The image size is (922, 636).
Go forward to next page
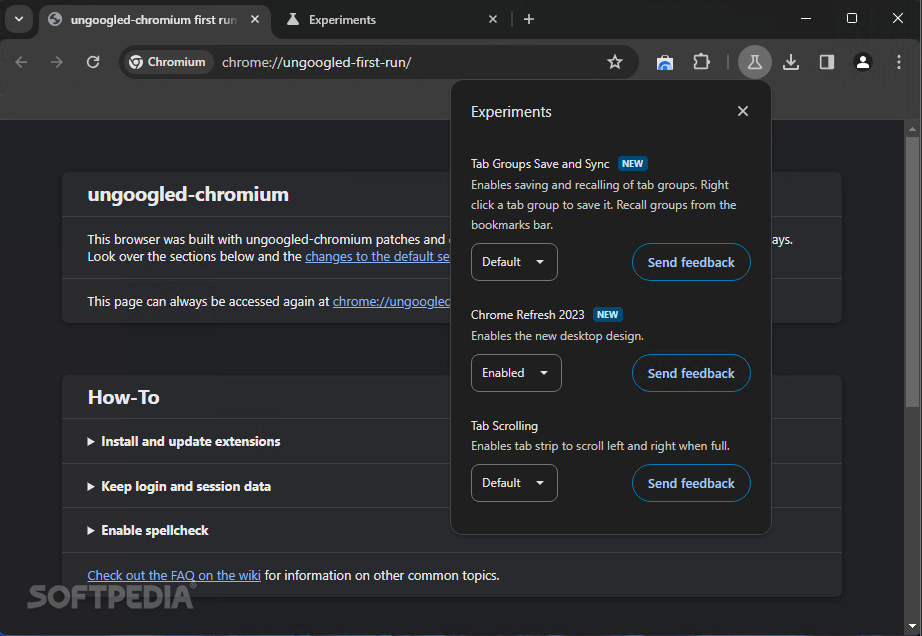(56, 62)
